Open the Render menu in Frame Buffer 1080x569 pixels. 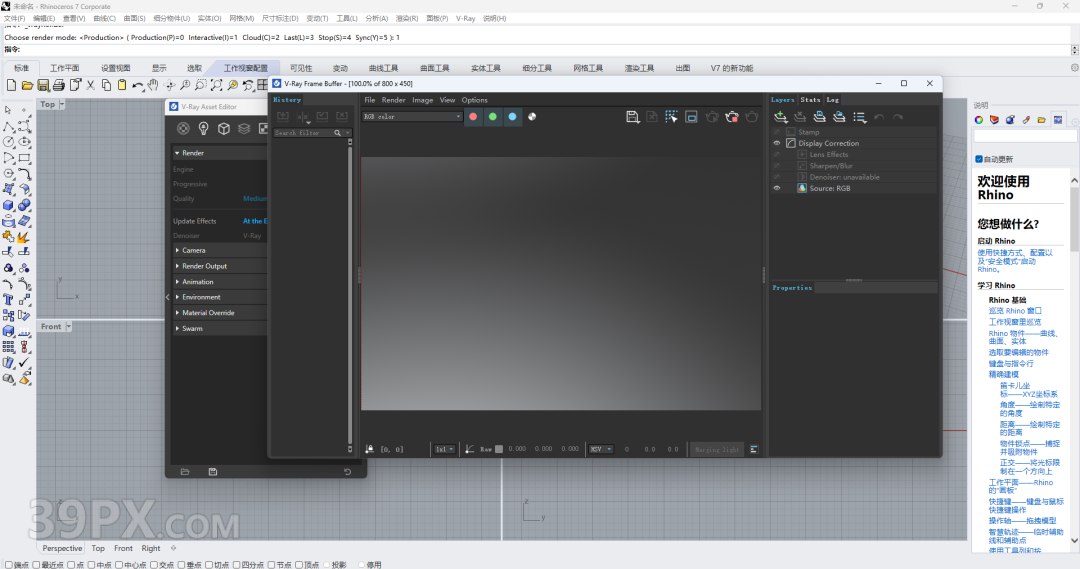(x=393, y=100)
